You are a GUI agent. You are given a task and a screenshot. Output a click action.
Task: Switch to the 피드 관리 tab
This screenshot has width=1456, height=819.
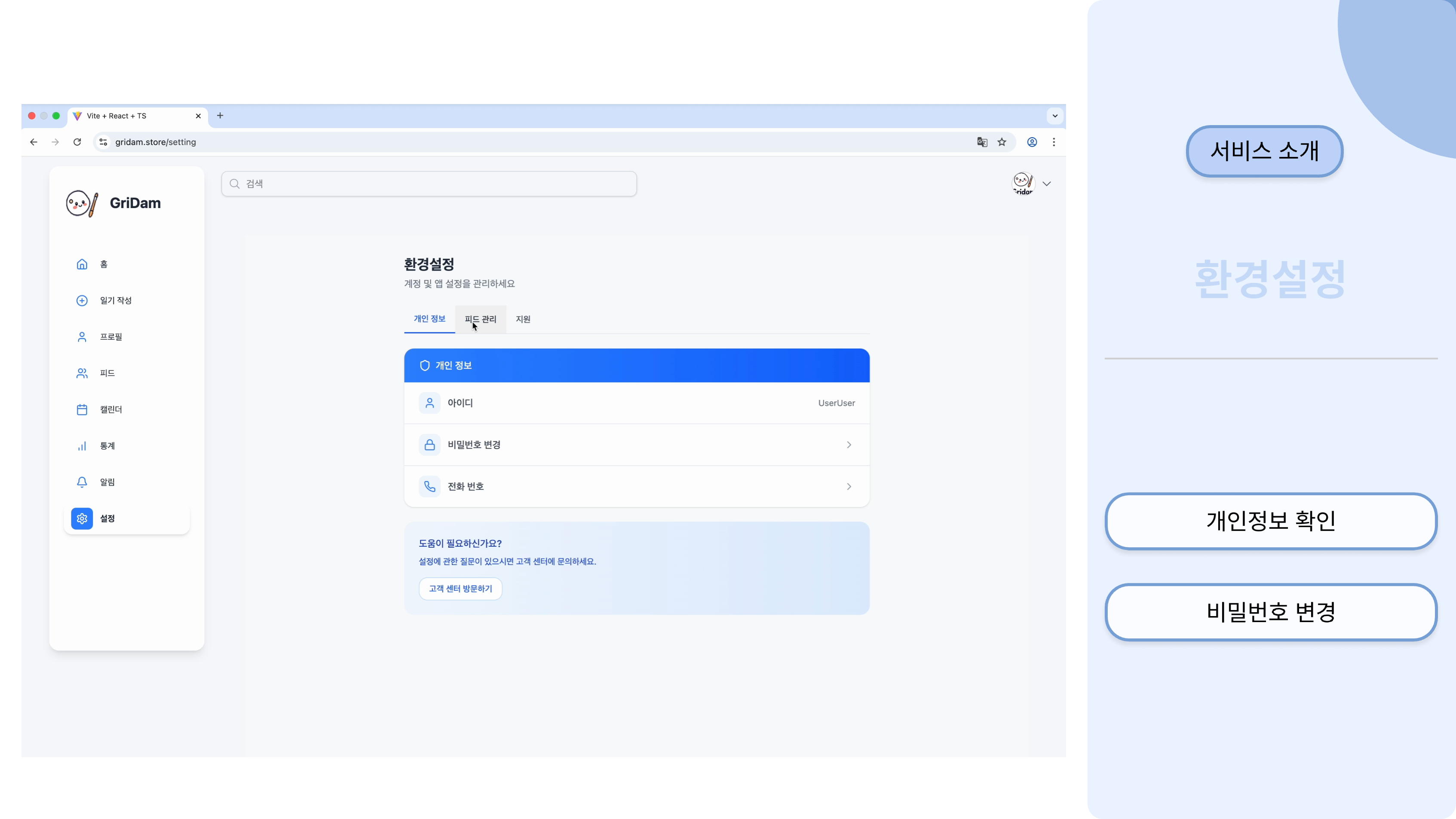(x=481, y=319)
